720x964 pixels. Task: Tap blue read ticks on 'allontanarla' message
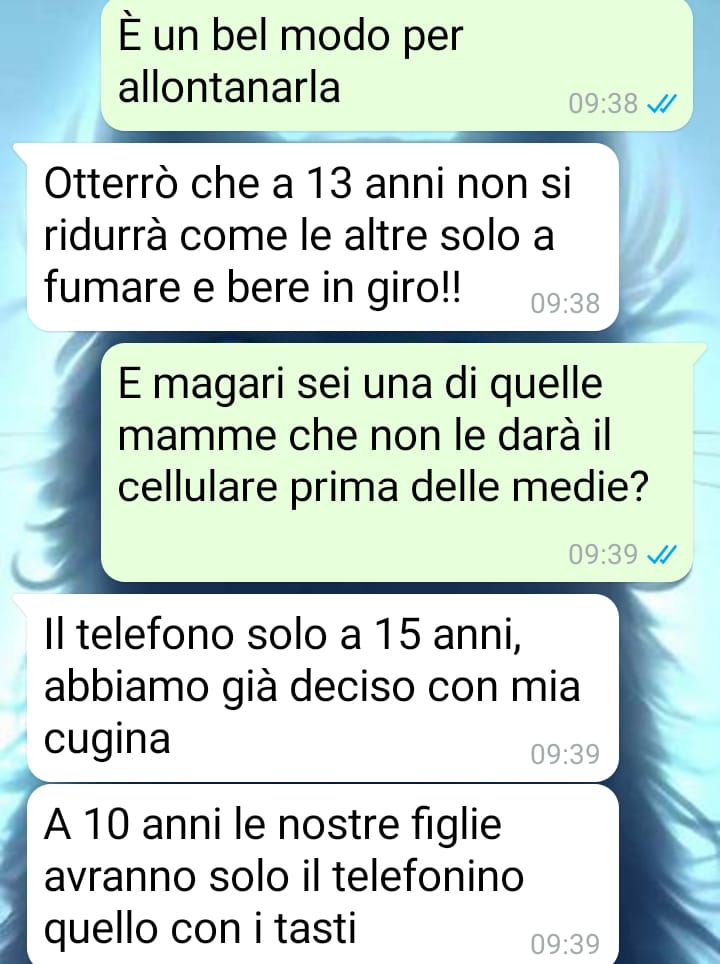[x=662, y=103]
